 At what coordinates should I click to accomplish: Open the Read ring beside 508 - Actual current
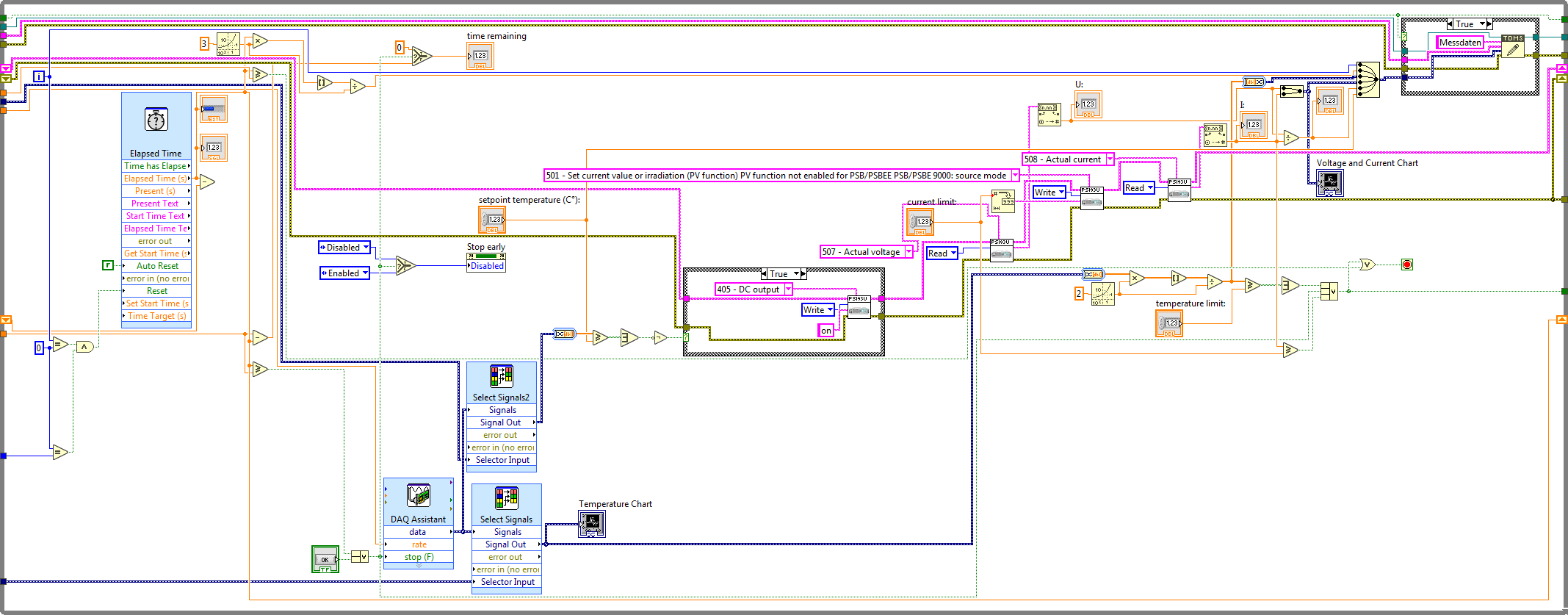[x=1150, y=188]
